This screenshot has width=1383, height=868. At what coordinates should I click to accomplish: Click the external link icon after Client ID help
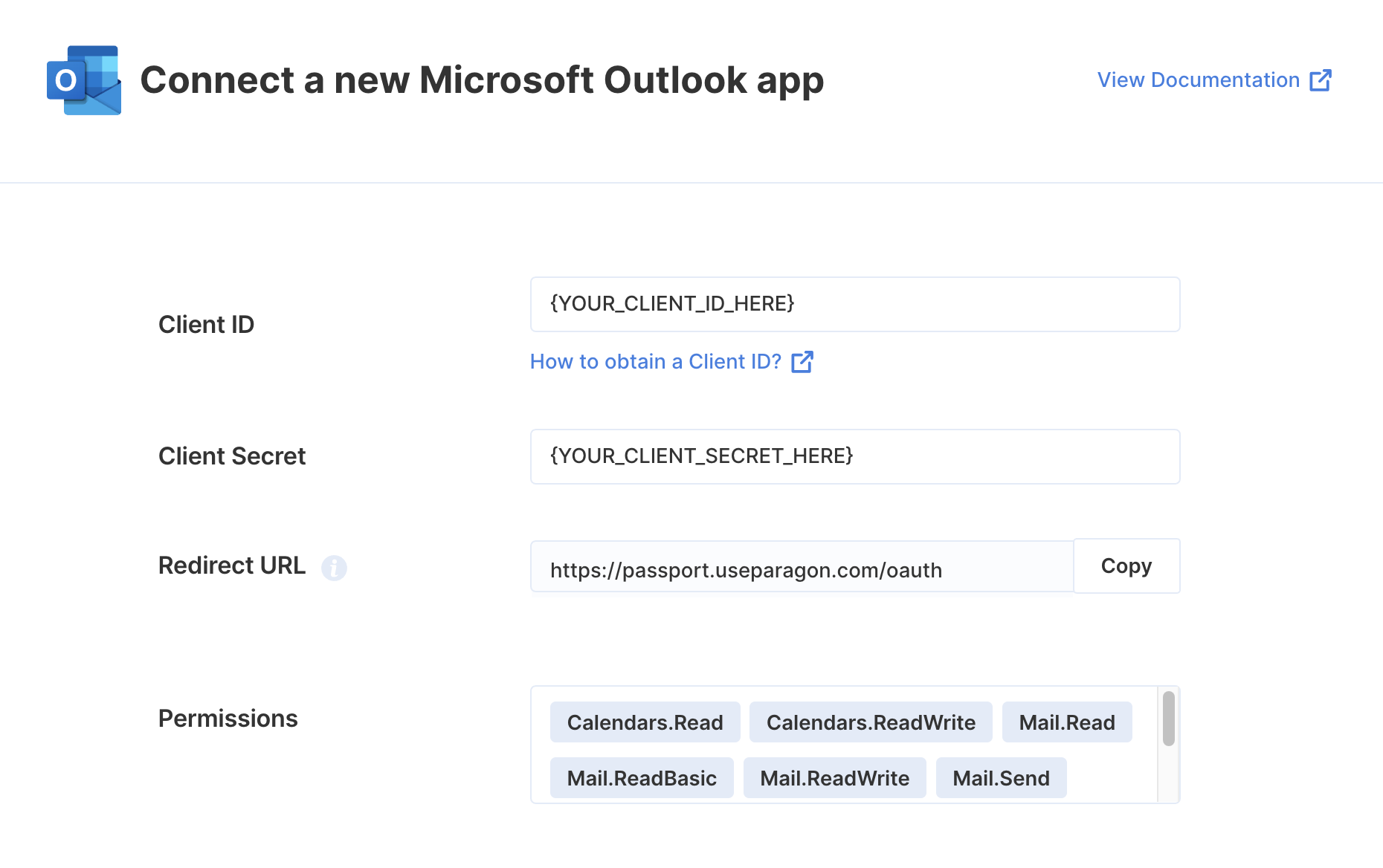[x=802, y=362]
